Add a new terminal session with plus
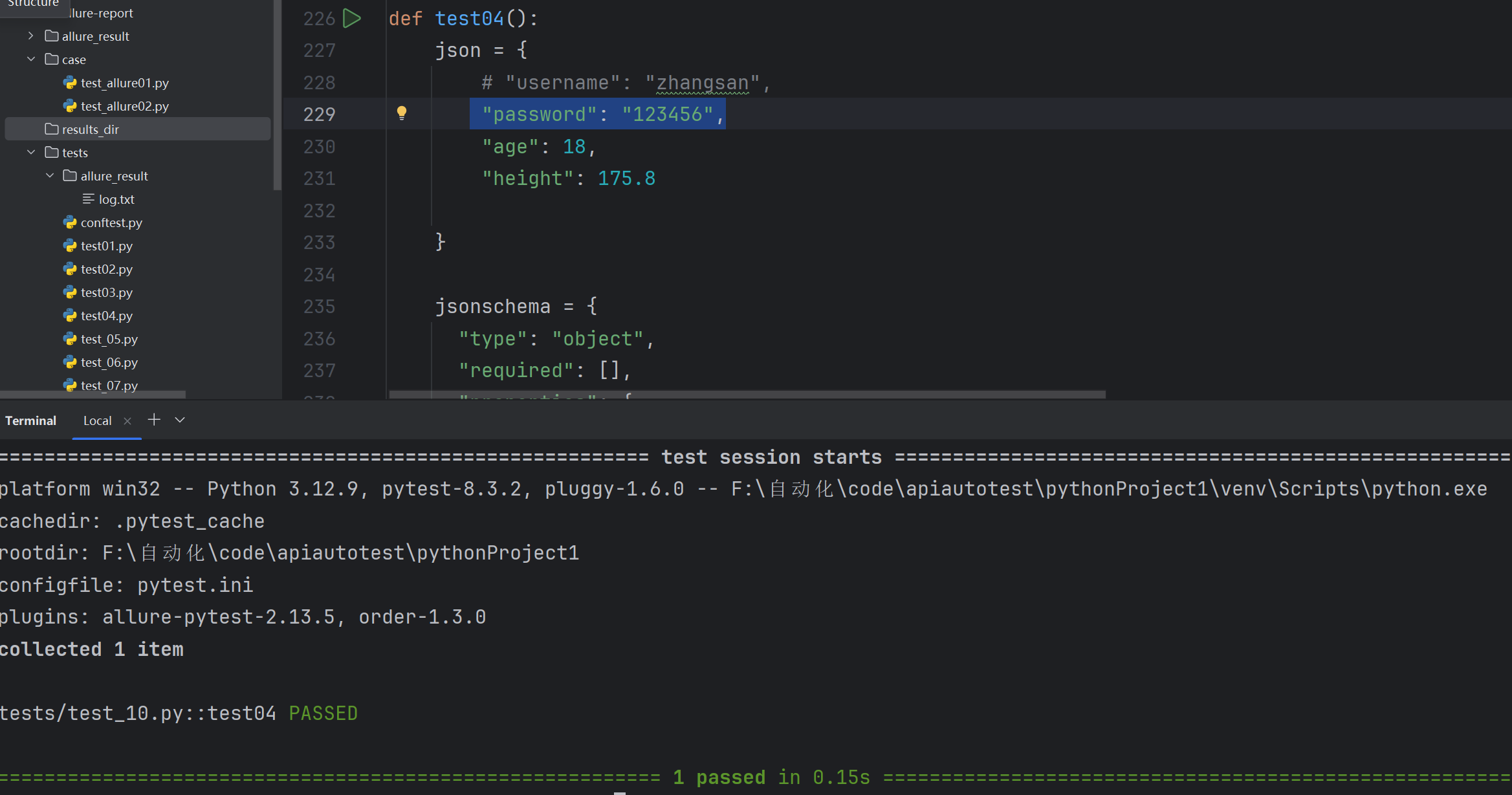Image resolution: width=1512 pixels, height=795 pixels. coord(154,420)
